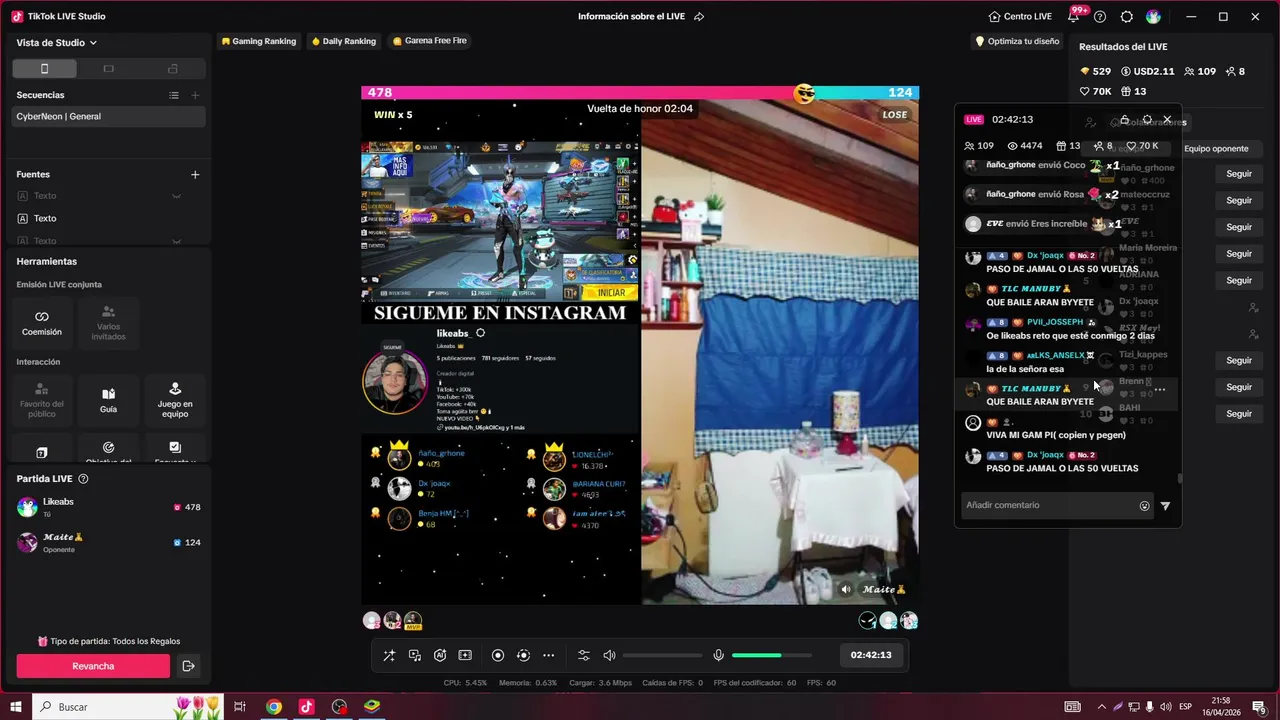Add a new scene in Secuencias
The image size is (1280, 720).
(195, 95)
